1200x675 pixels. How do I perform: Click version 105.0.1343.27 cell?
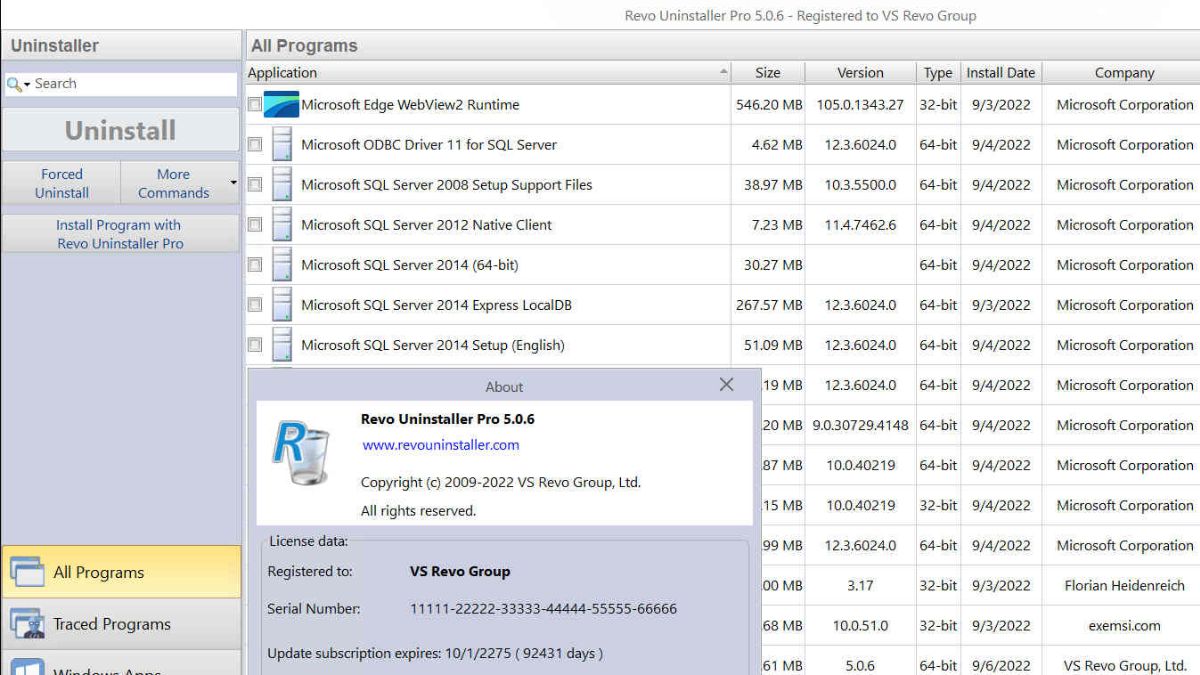pyautogui.click(x=860, y=104)
